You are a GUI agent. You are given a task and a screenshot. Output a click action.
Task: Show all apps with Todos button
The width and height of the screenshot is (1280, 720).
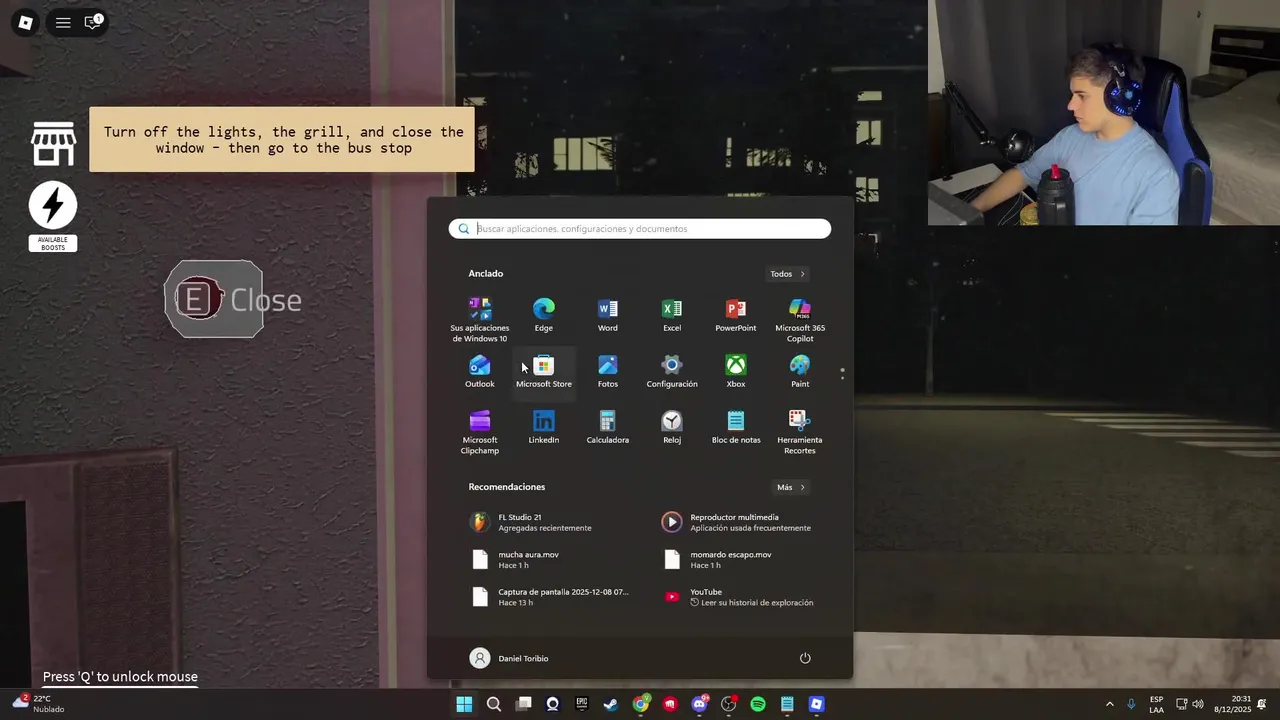[x=788, y=274]
